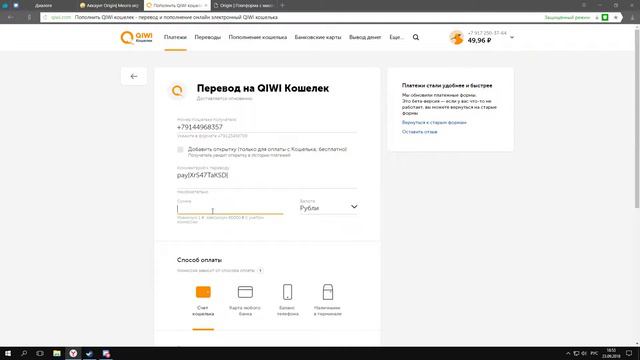
Task: Open the Платежи menu
Action: [175, 37]
